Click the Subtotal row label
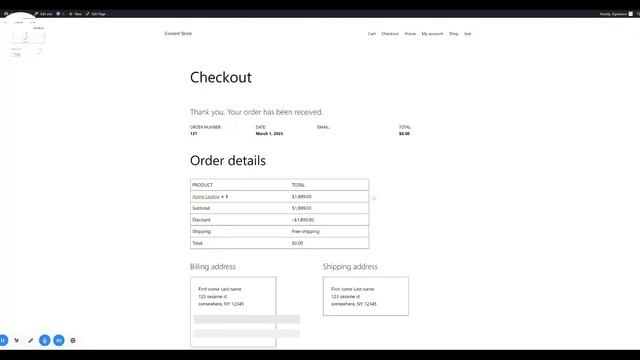The height and width of the screenshot is (360, 640). click(x=201, y=208)
